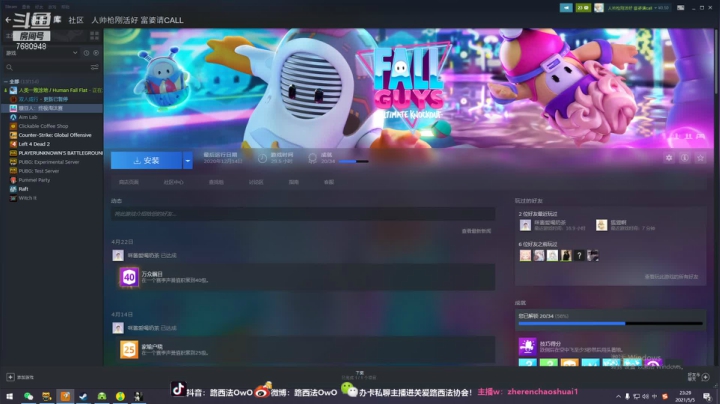The width and height of the screenshot is (720, 404).
Task: Open the 社区 community tab
Action: tap(76, 20)
